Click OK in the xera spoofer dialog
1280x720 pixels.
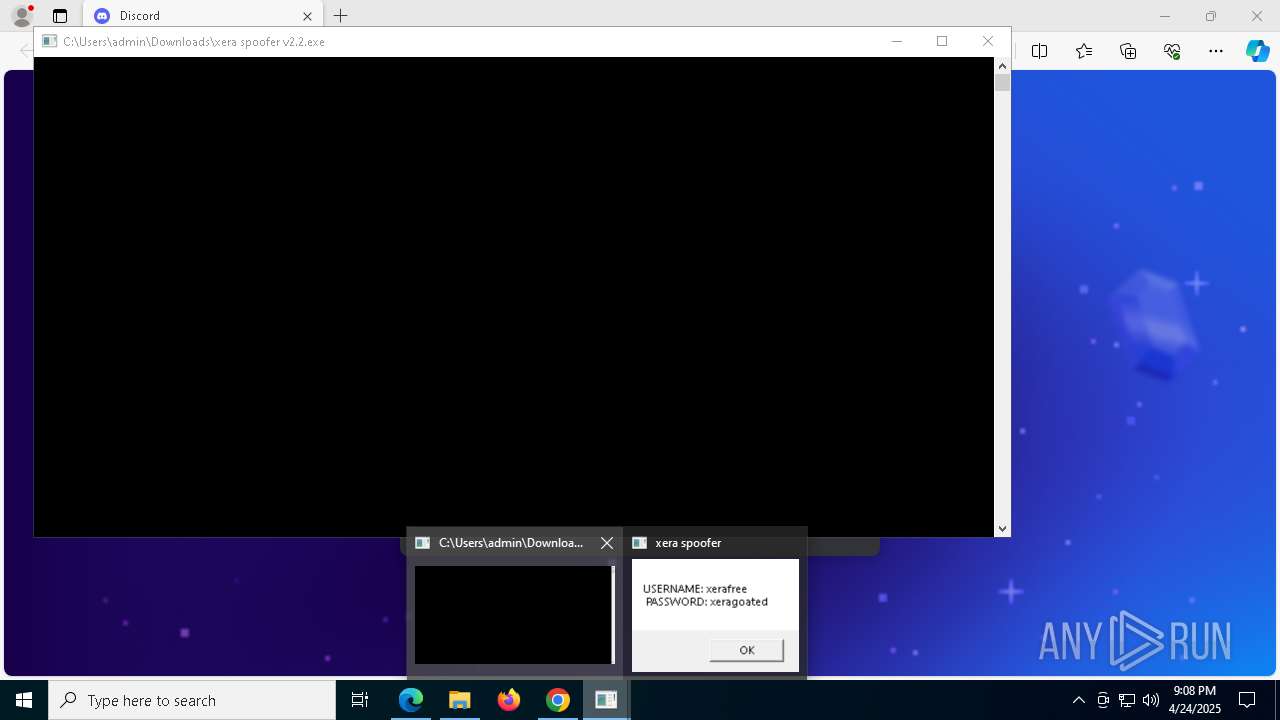tap(746, 650)
